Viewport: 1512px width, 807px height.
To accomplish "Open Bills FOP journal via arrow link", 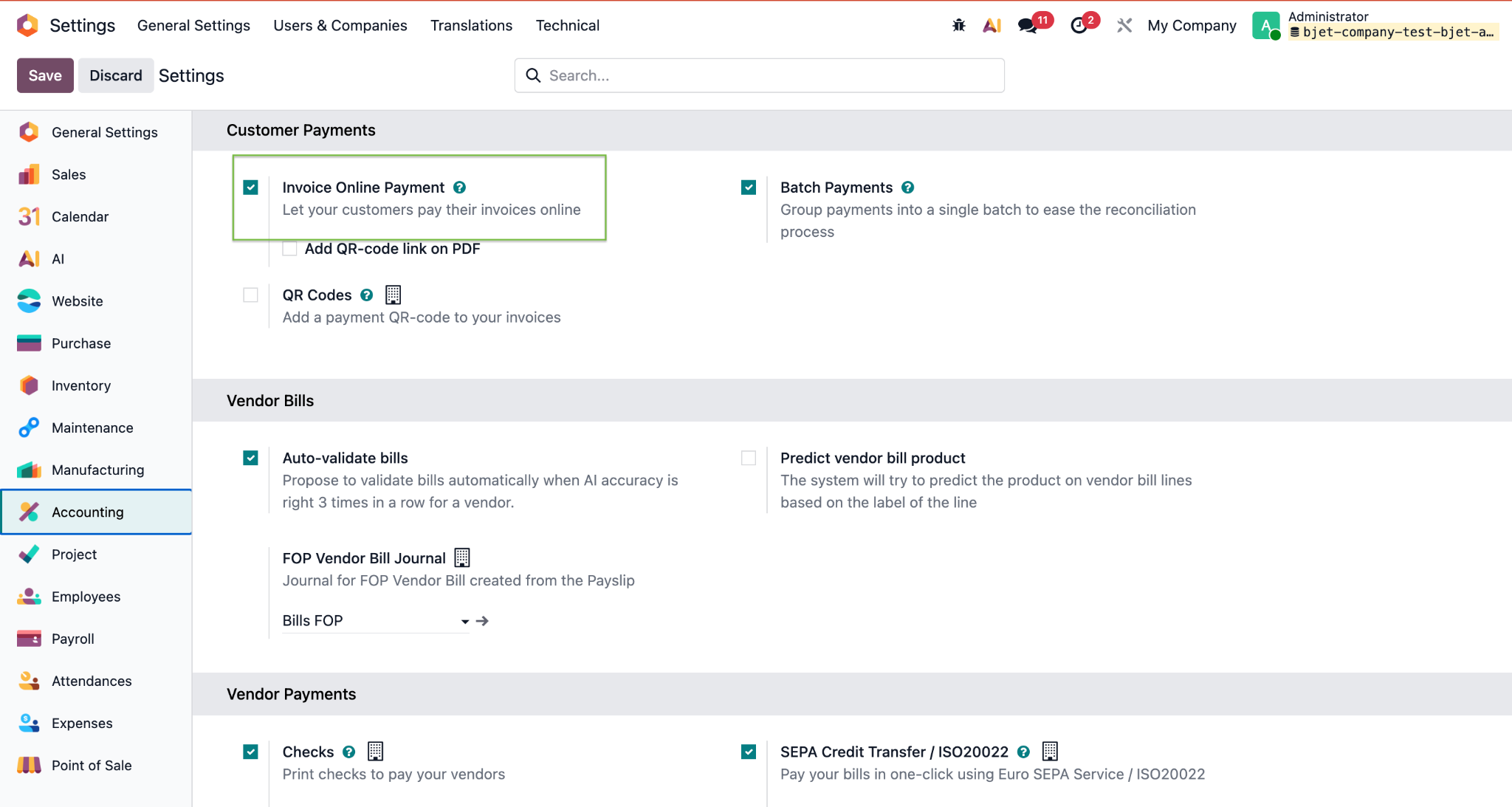I will tap(482, 621).
